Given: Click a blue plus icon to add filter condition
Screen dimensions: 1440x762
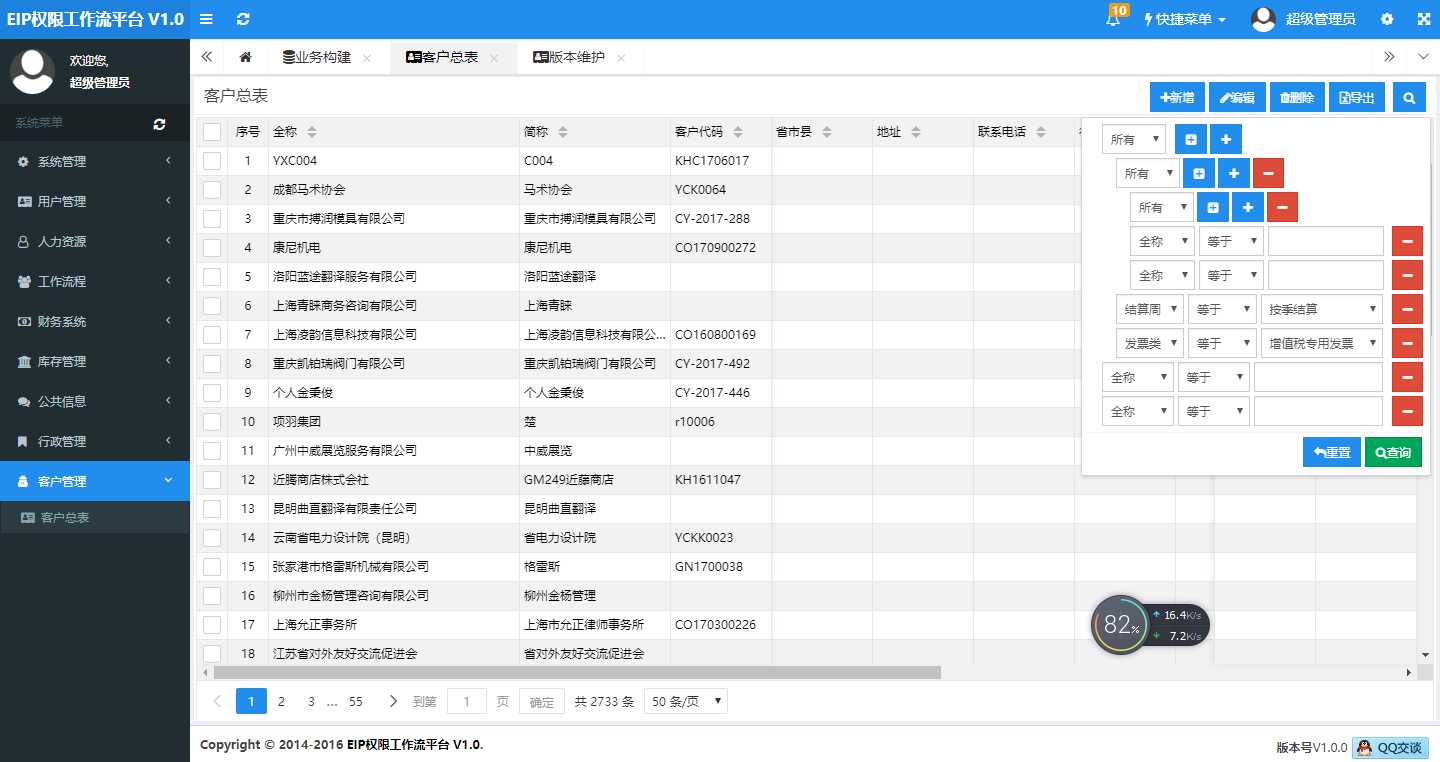Looking at the screenshot, I should click(x=1226, y=138).
